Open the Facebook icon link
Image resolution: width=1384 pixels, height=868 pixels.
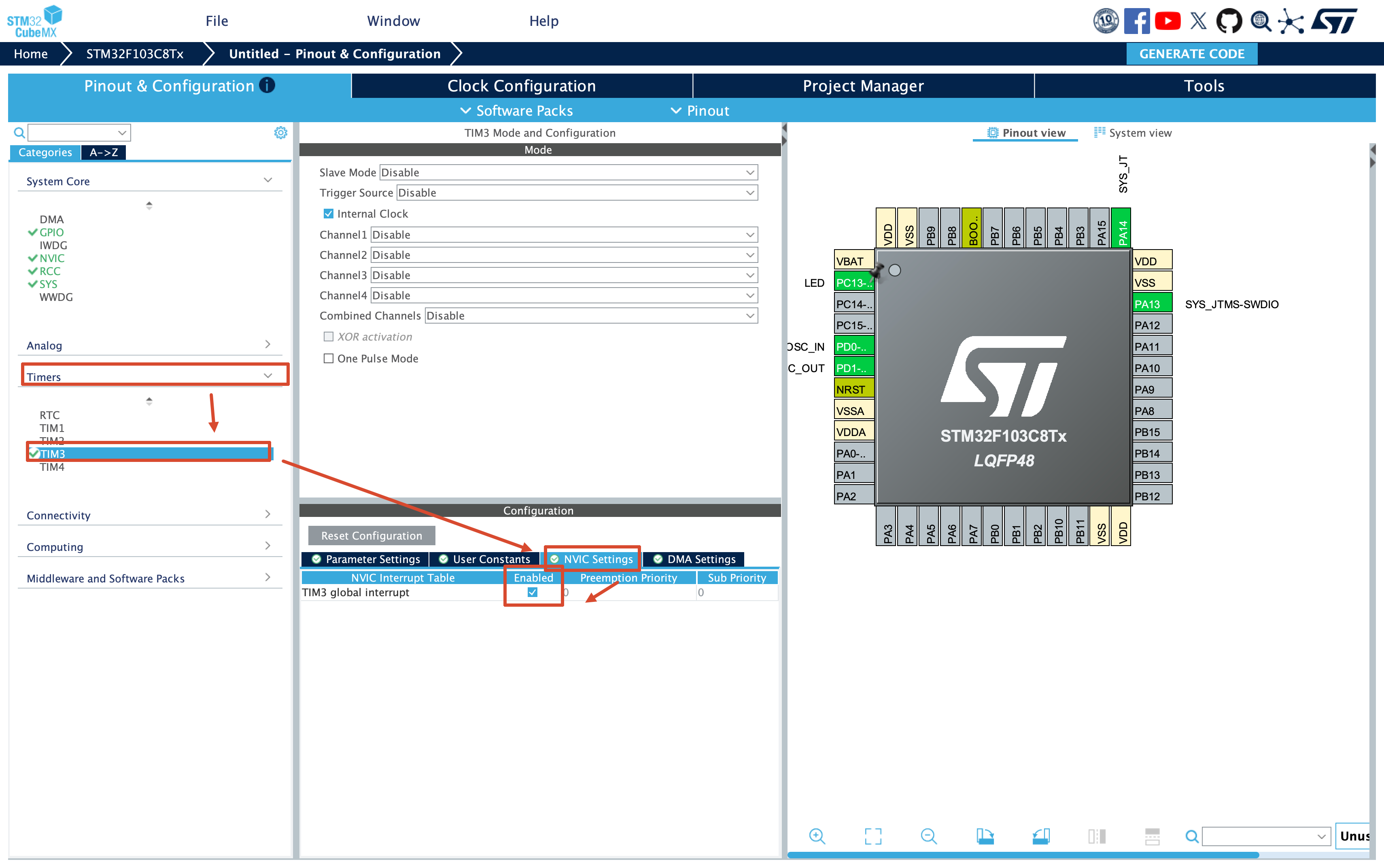1136,21
